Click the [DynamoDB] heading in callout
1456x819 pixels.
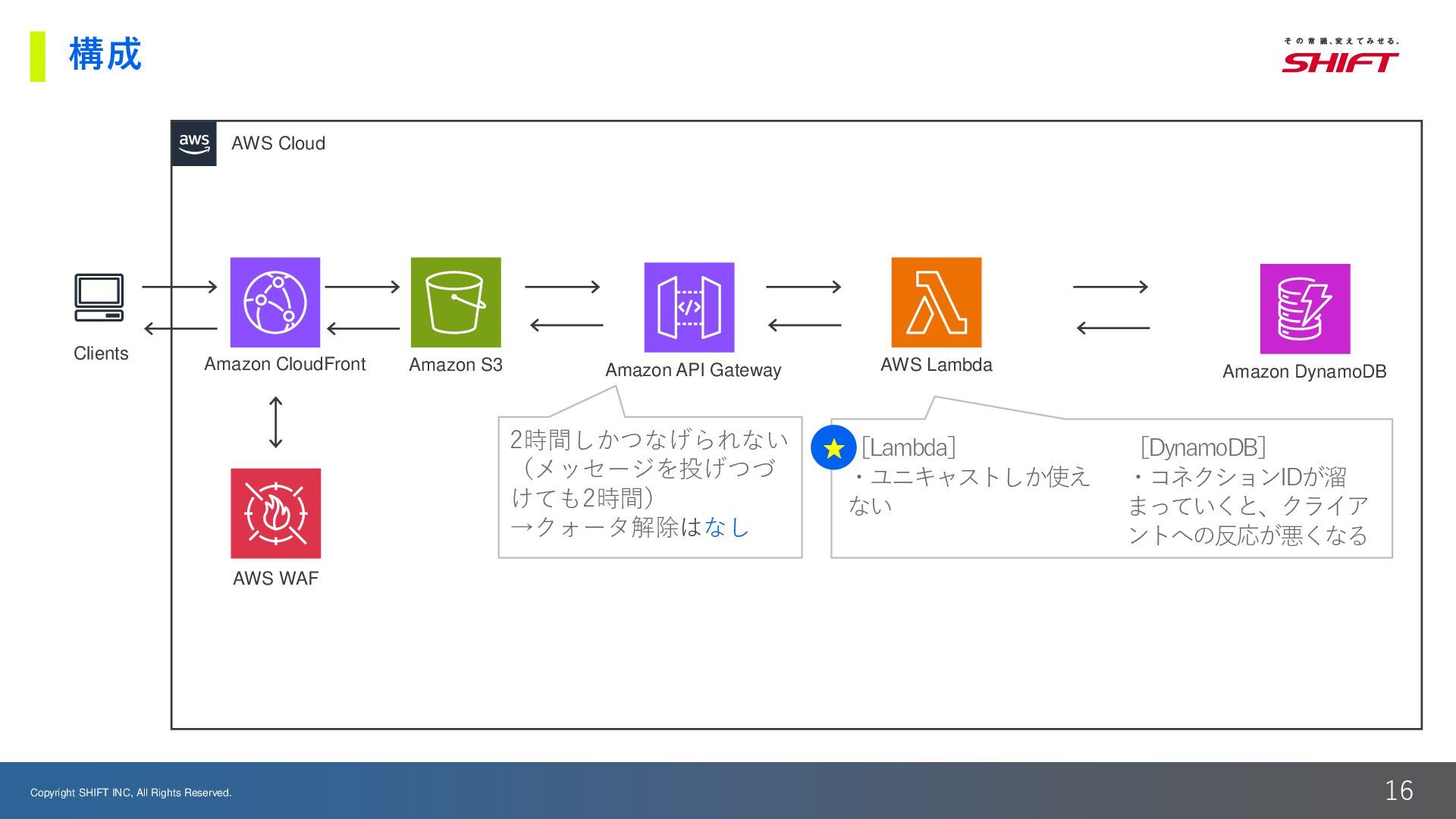[x=1203, y=447]
